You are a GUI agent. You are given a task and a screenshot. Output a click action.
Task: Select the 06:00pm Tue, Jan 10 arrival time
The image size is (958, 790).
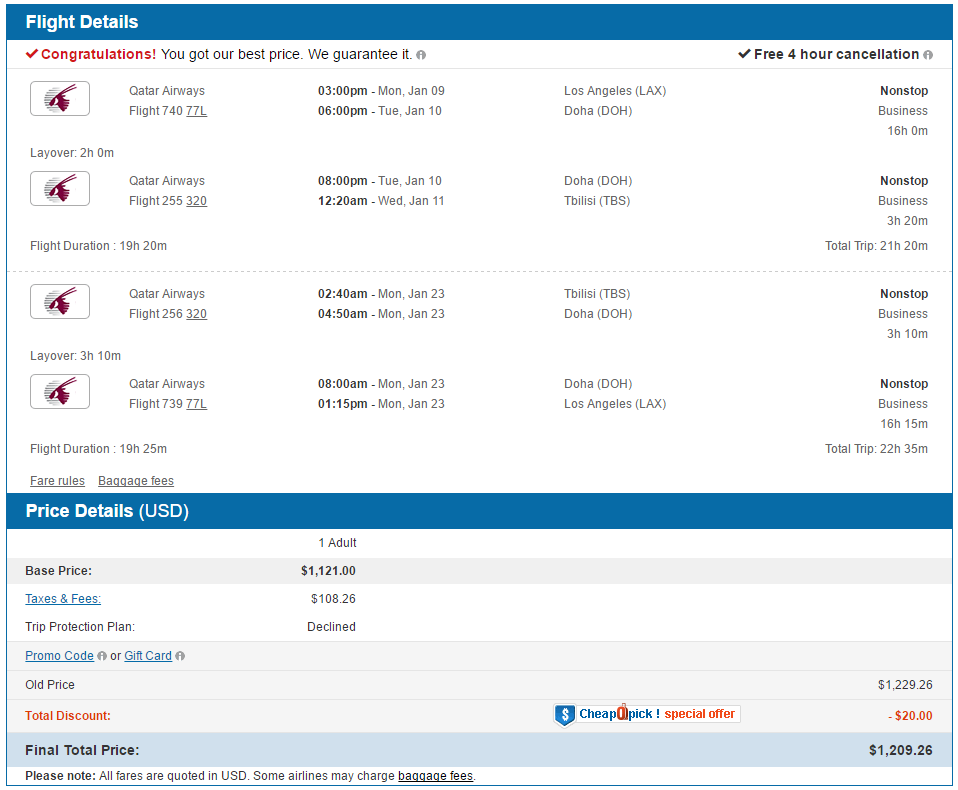pyautogui.click(x=379, y=111)
